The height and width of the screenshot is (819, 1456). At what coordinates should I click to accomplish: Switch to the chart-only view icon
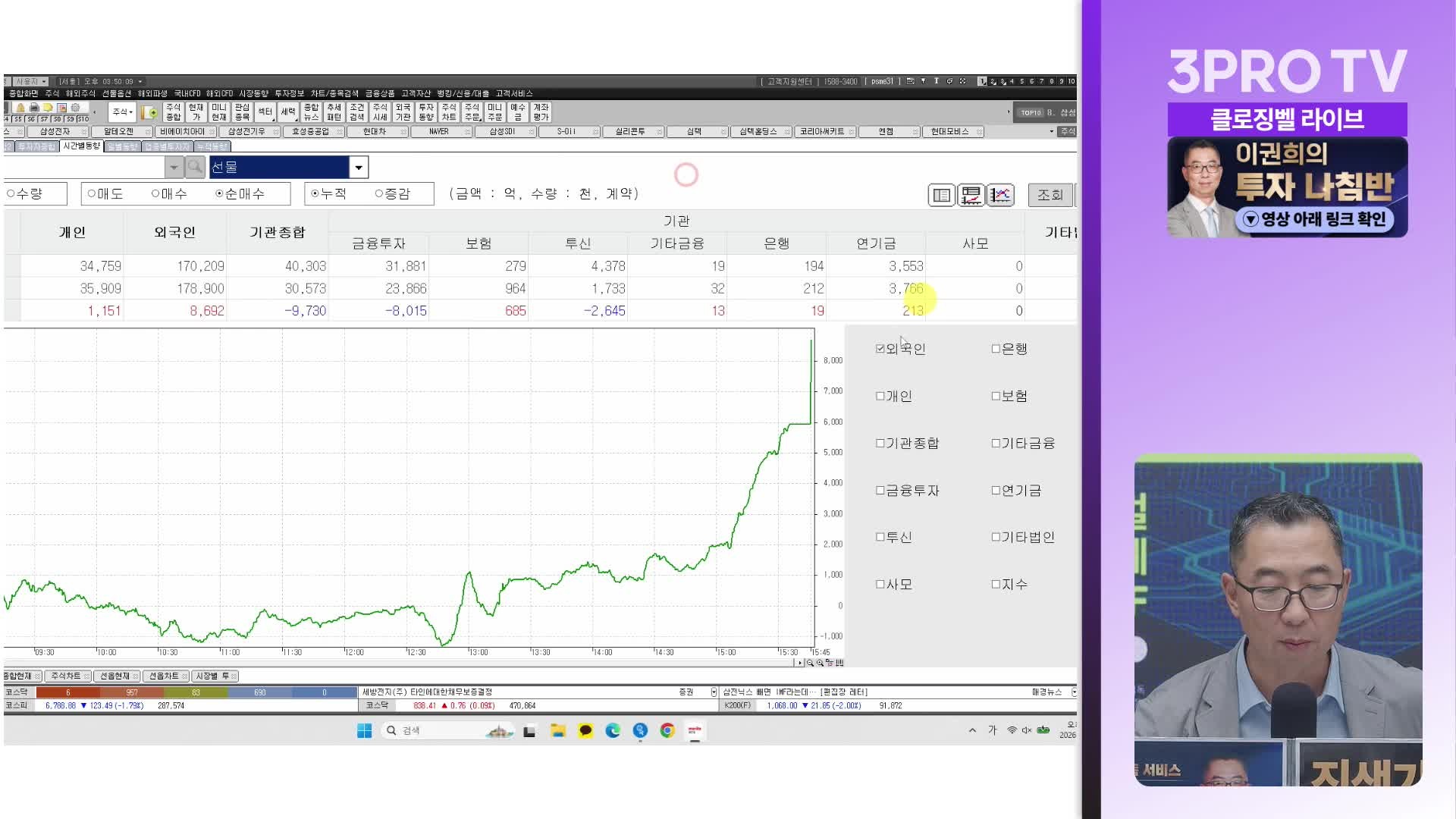[x=1000, y=195]
